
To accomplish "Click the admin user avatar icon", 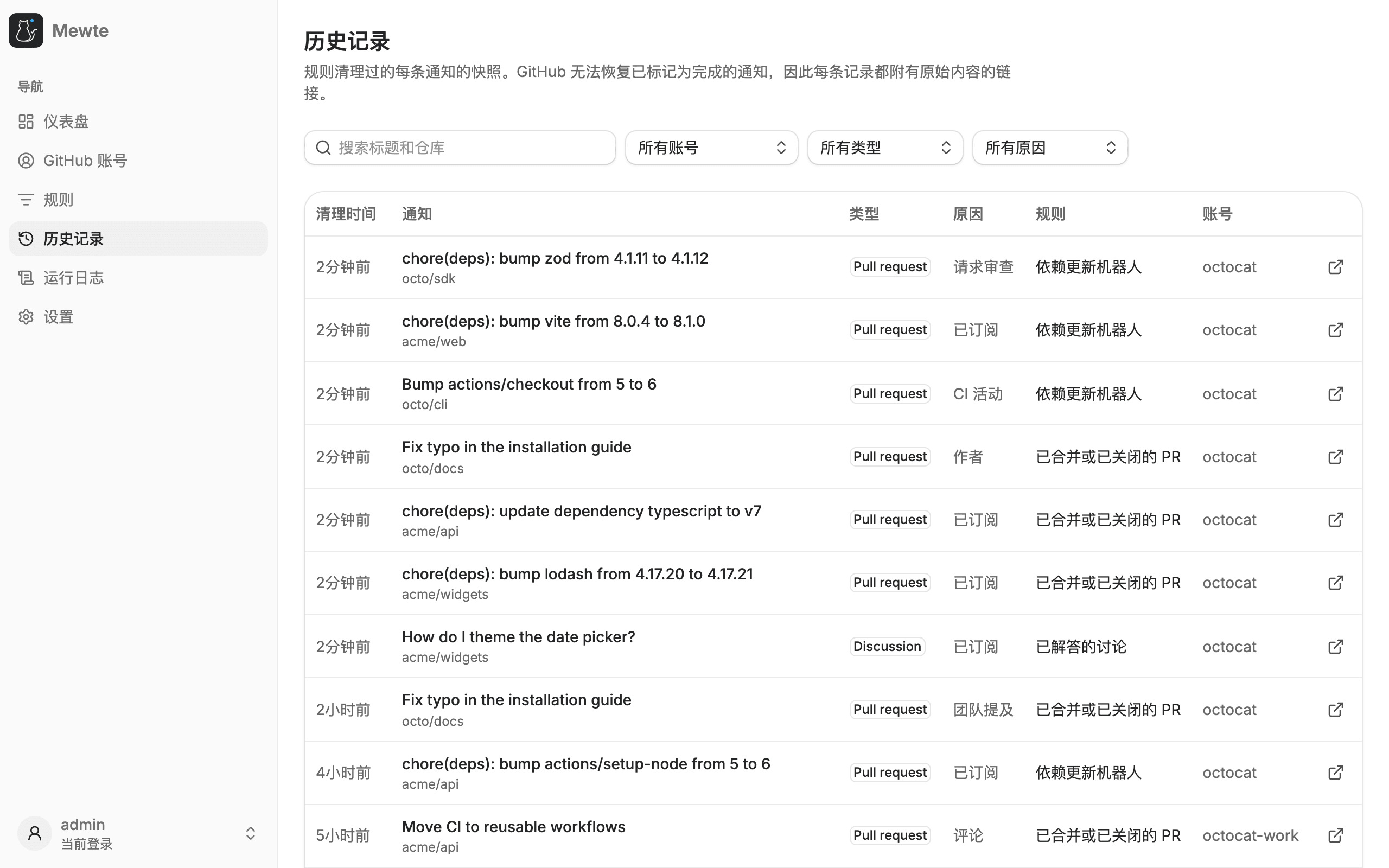I will tap(34, 833).
